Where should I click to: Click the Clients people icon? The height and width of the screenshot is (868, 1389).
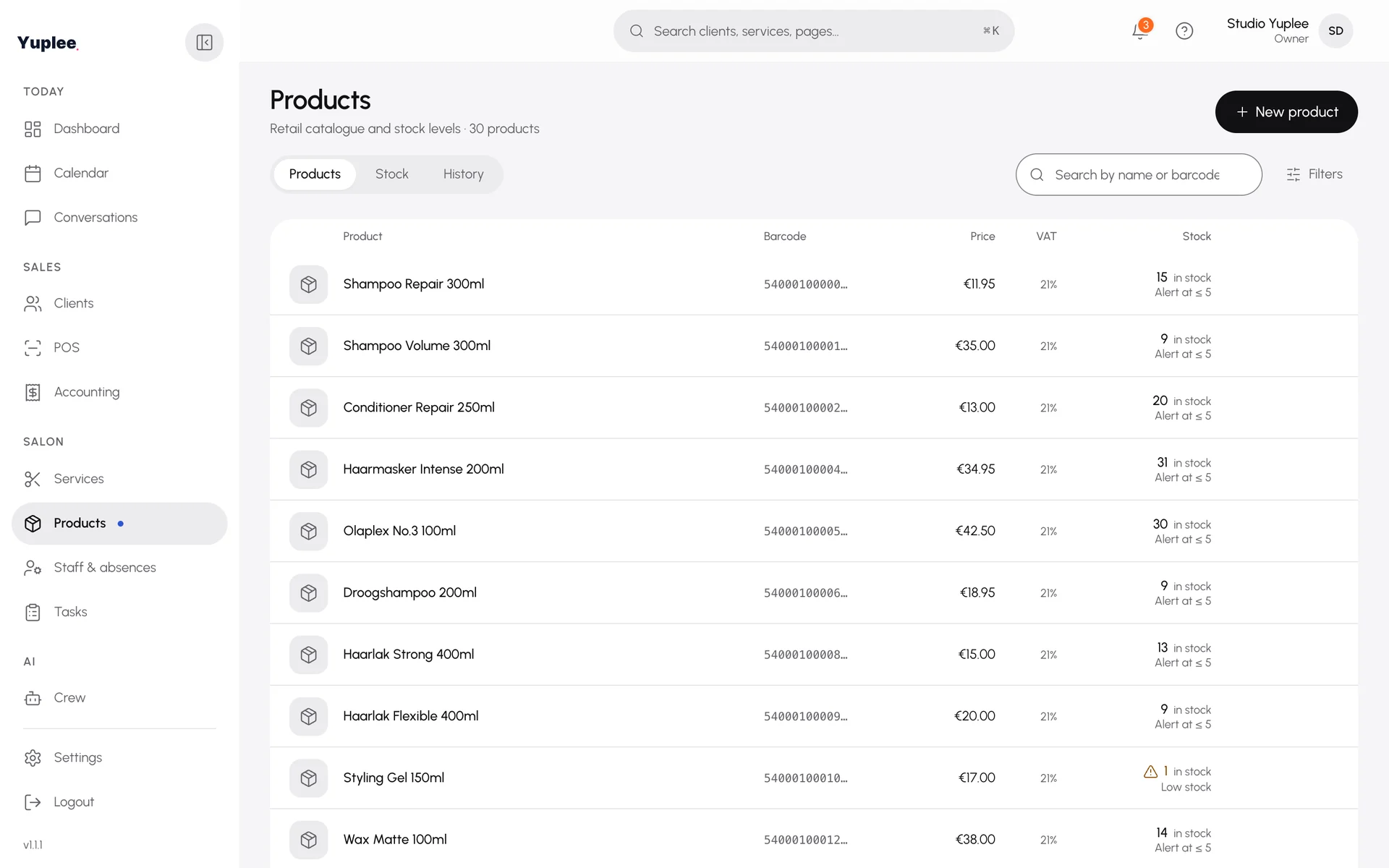click(x=33, y=304)
